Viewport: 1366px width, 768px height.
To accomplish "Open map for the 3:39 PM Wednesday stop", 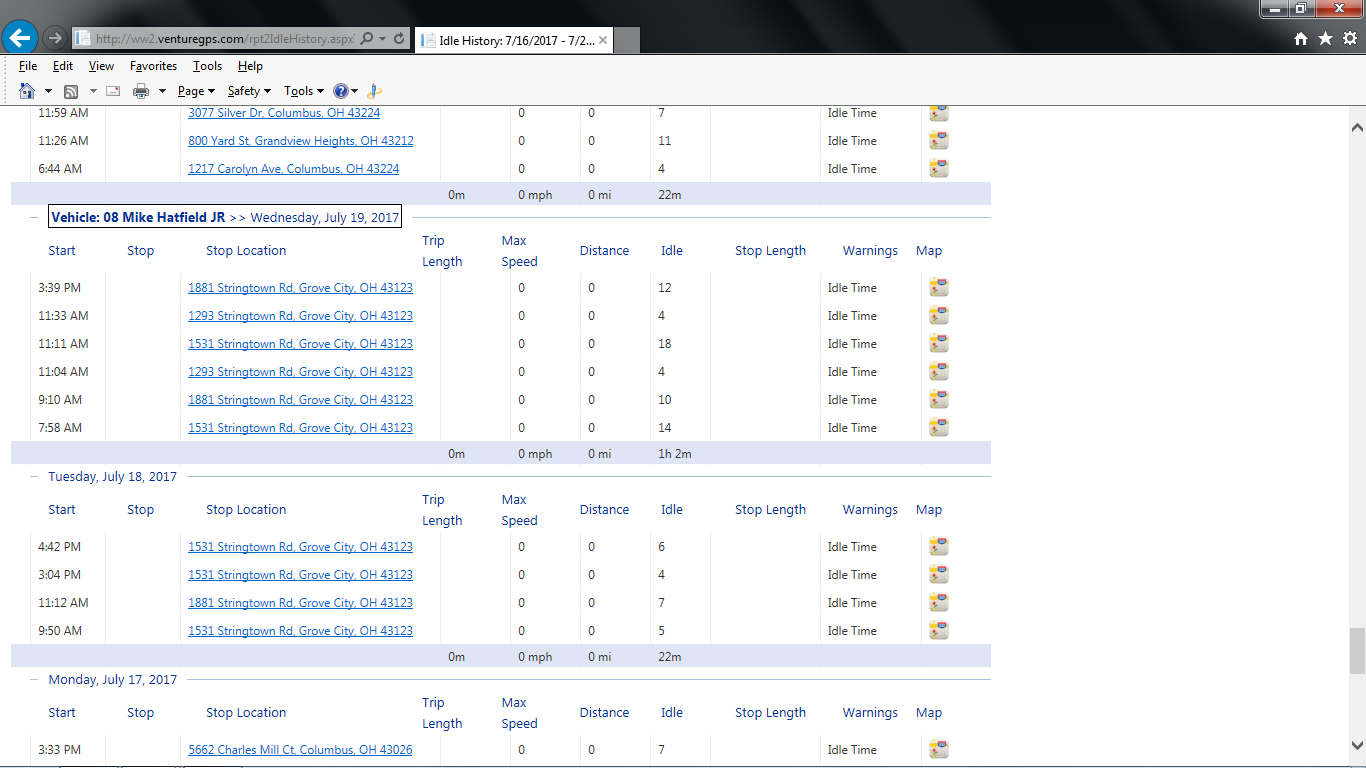I will pyautogui.click(x=938, y=288).
